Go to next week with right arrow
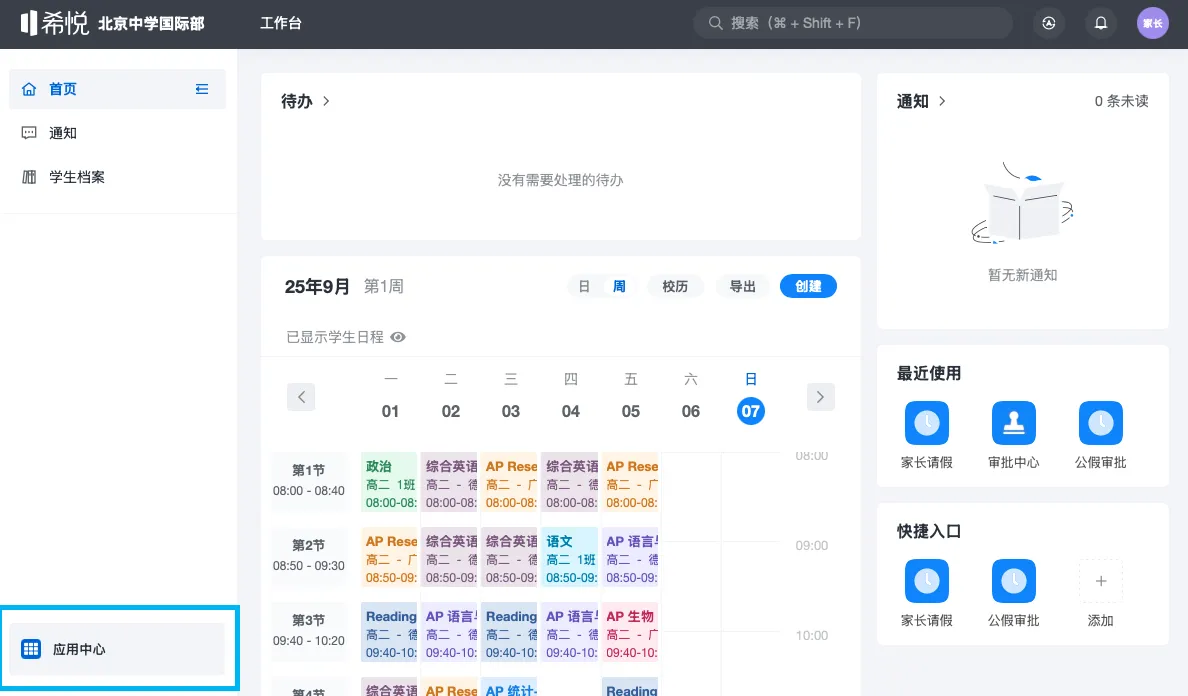 820,397
